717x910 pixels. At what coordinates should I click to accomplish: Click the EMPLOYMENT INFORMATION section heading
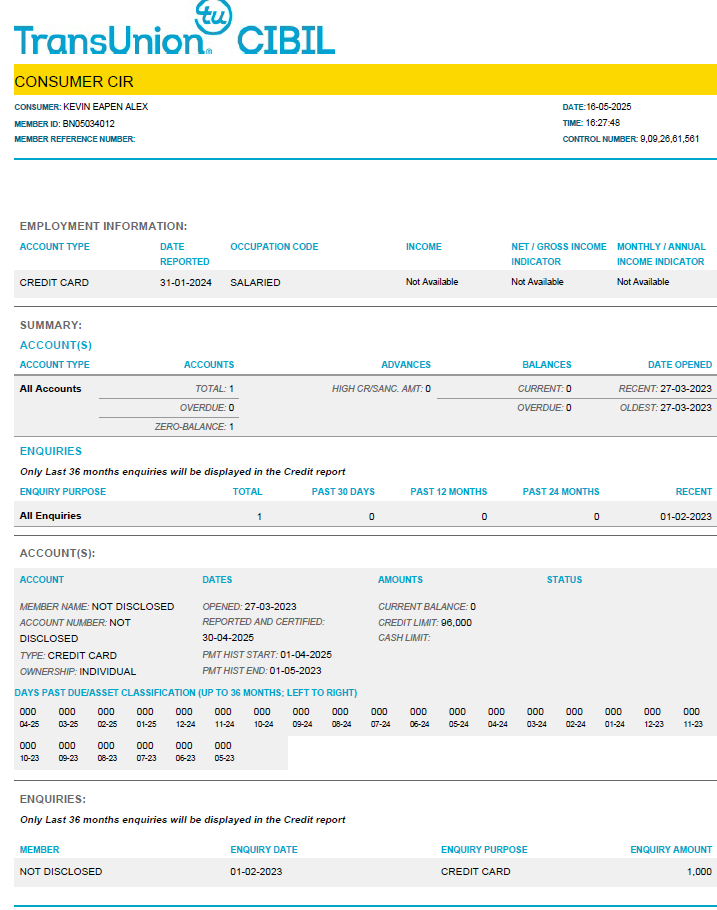(x=103, y=227)
